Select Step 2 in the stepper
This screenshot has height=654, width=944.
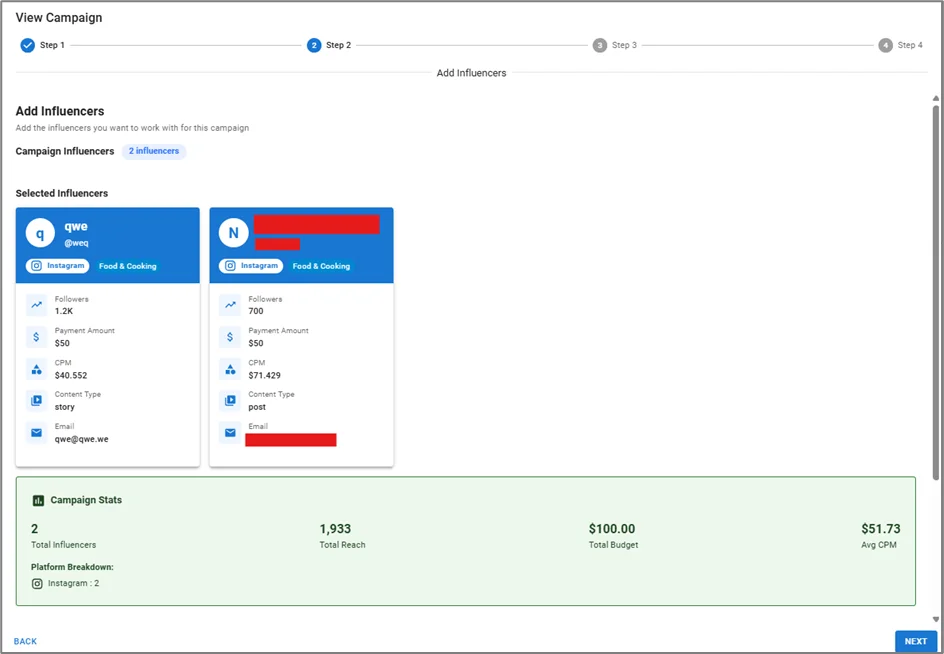click(315, 45)
